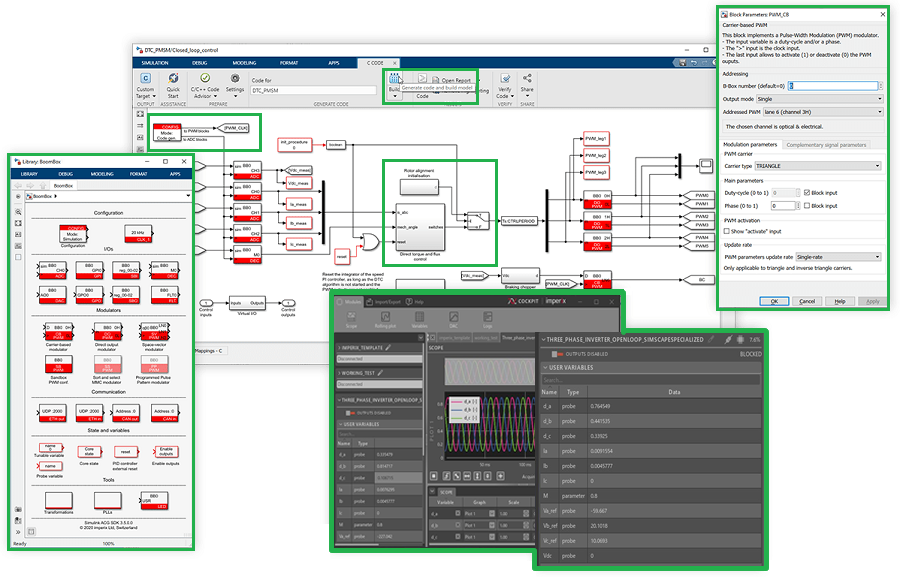Select Scope module in Cockpit toolbar
Viewport: 900px width, 577px height.
[351, 320]
